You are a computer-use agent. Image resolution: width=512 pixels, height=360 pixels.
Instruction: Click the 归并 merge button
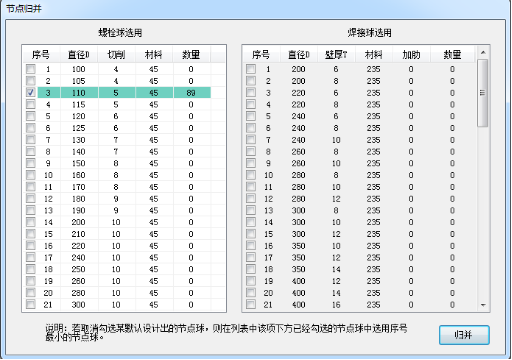[464, 335]
